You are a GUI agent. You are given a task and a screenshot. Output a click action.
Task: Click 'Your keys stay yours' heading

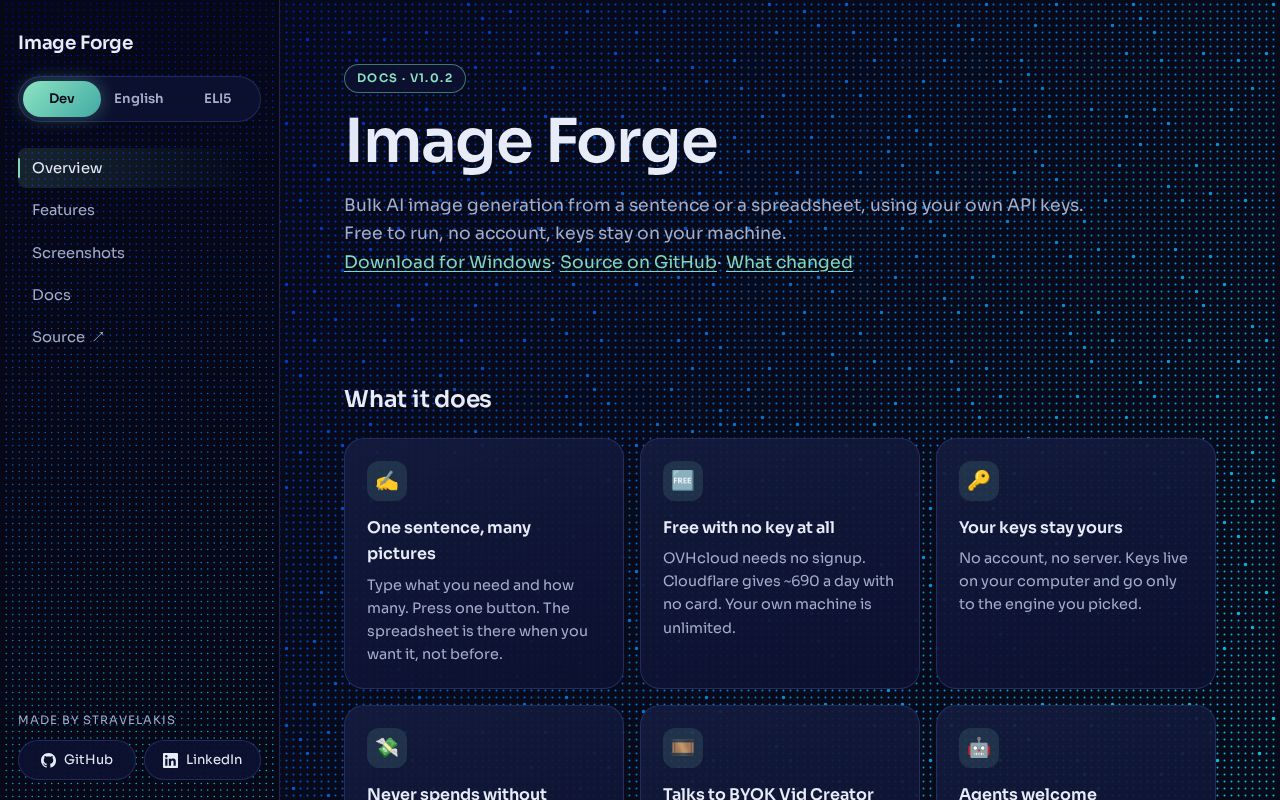(1041, 527)
